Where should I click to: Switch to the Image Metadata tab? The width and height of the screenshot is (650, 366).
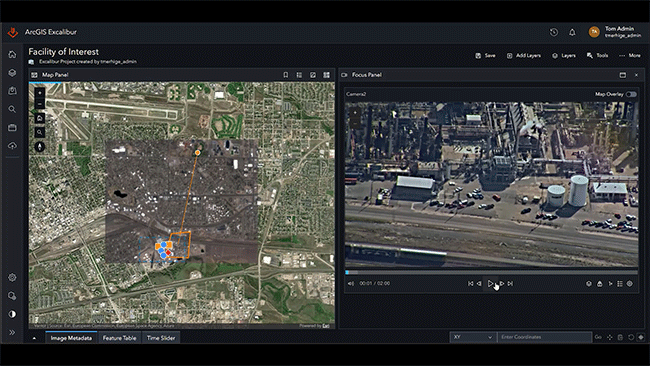(71, 338)
